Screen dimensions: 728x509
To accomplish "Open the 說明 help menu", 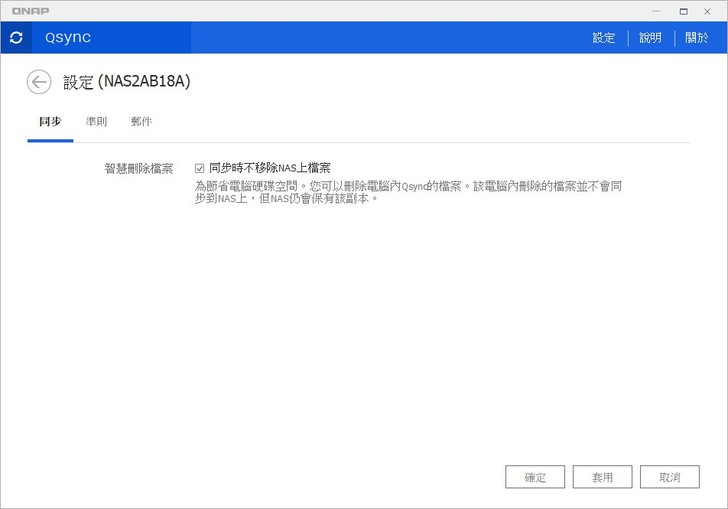I will pos(650,38).
